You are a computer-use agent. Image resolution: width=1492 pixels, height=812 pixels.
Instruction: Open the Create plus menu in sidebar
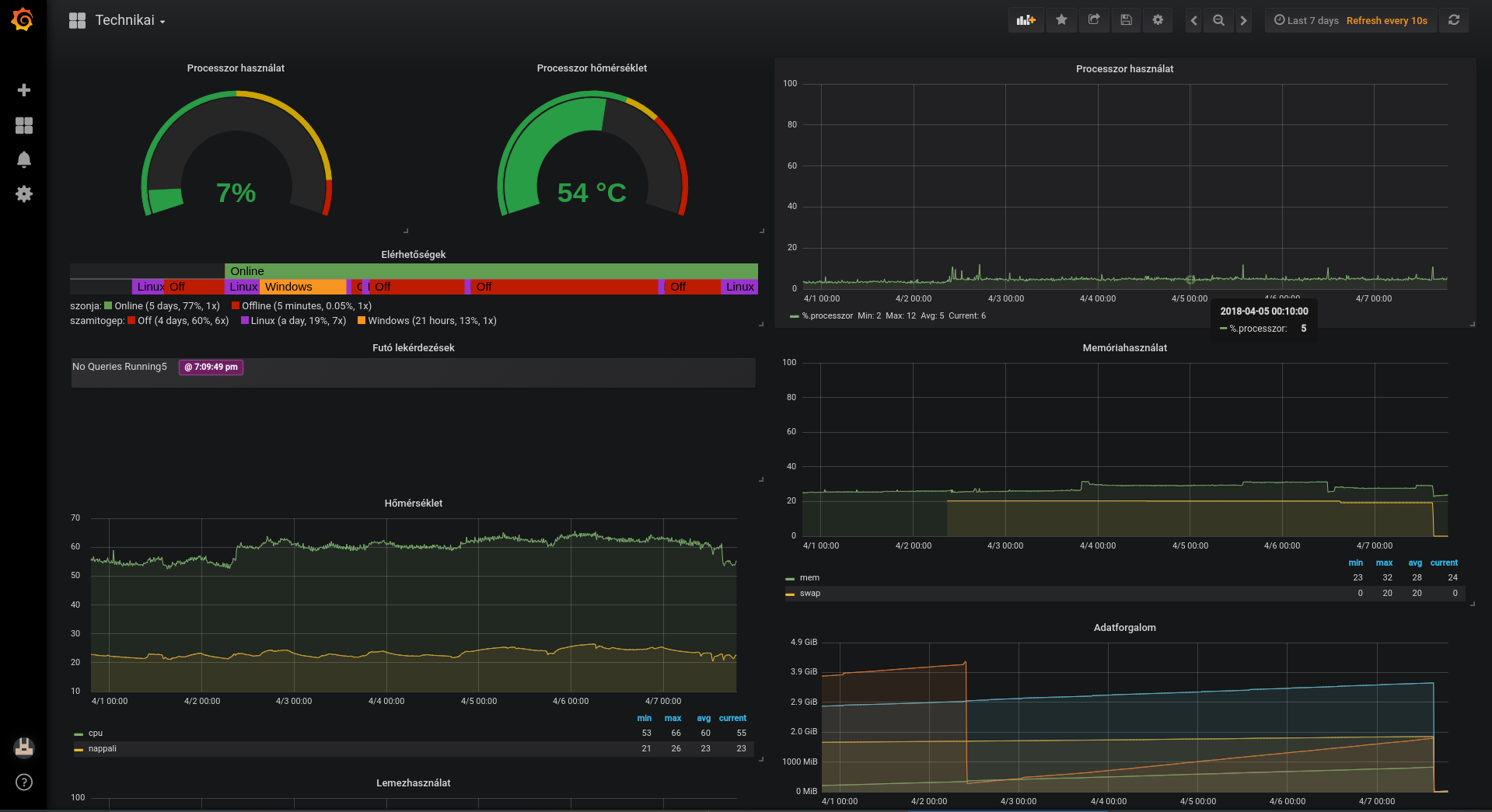click(x=24, y=90)
